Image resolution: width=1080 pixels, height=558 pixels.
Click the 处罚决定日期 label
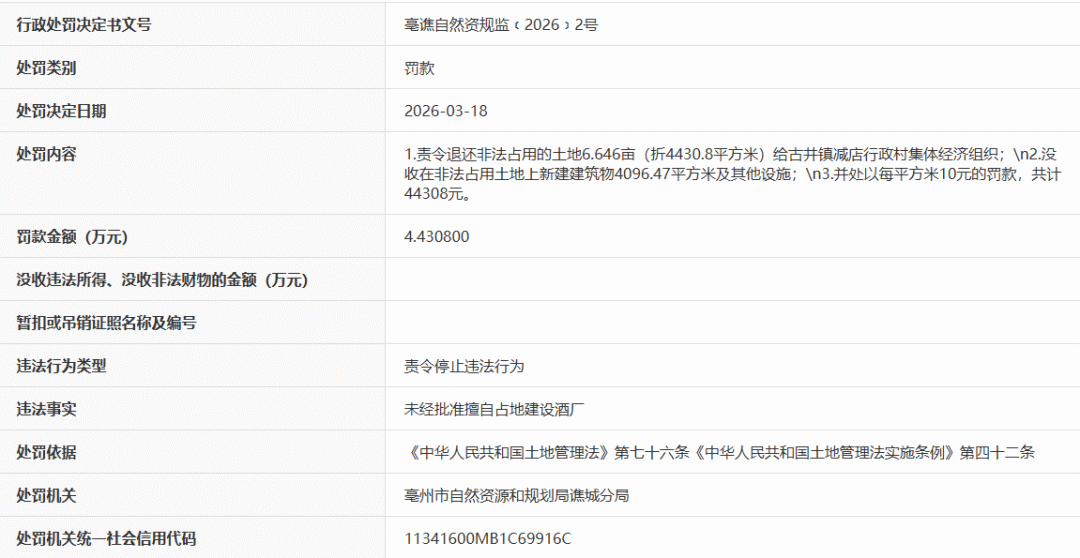61,111
